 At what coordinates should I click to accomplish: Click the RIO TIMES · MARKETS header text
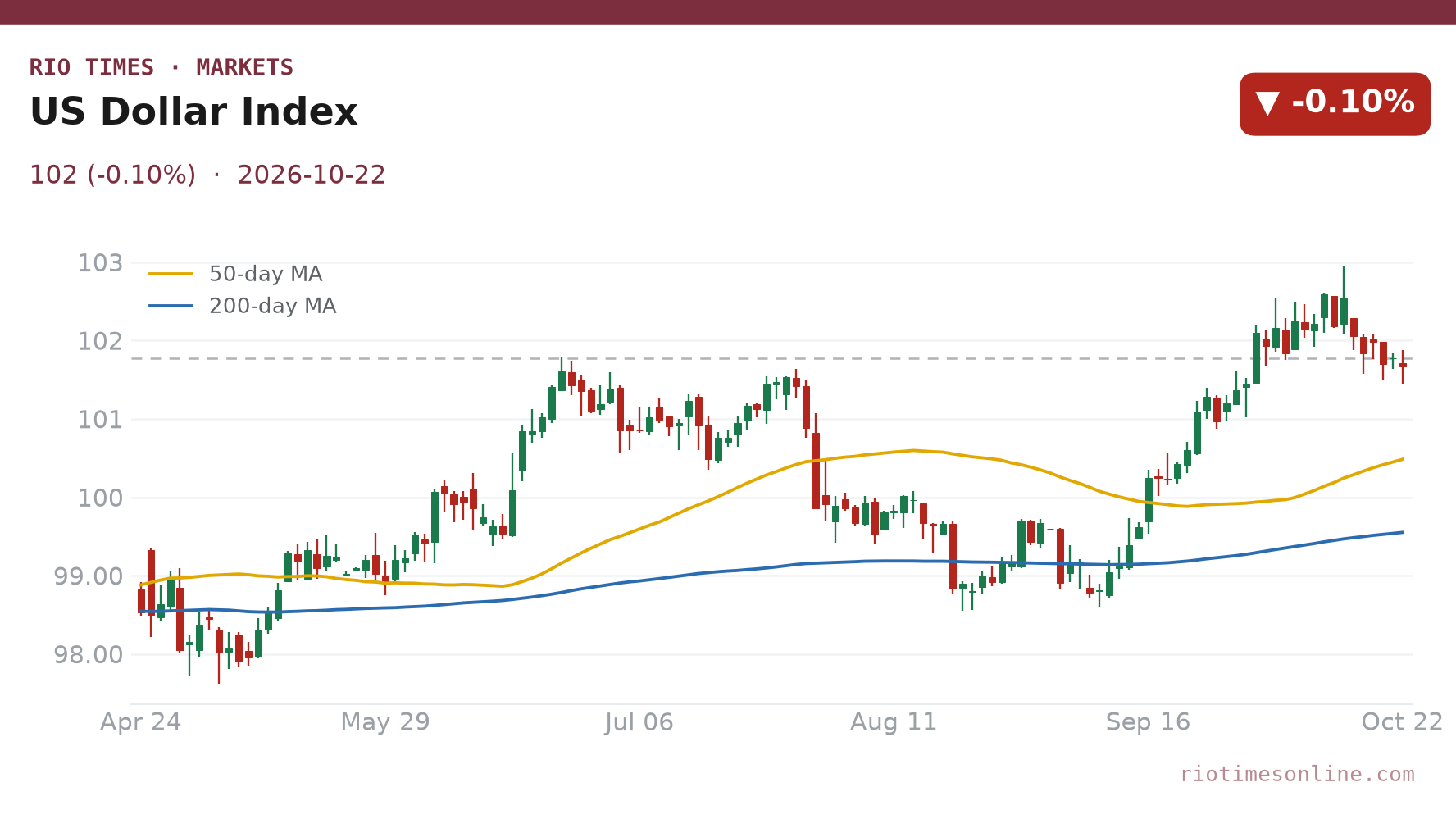[162, 67]
